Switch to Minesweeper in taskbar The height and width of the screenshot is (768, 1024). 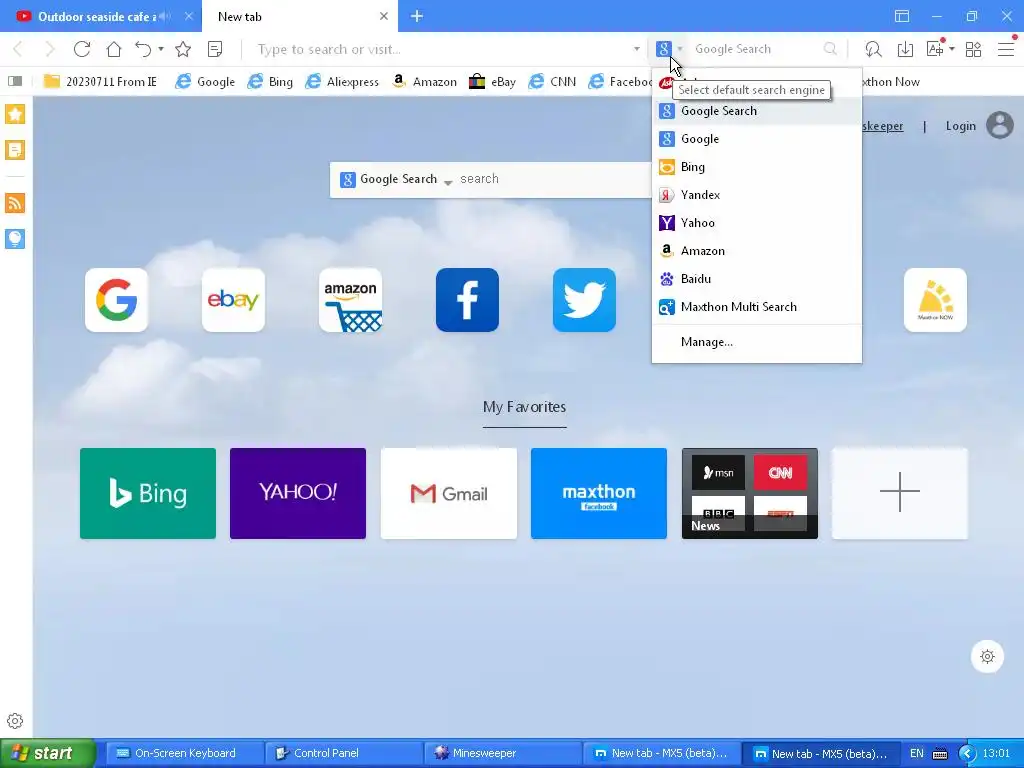pyautogui.click(x=502, y=753)
